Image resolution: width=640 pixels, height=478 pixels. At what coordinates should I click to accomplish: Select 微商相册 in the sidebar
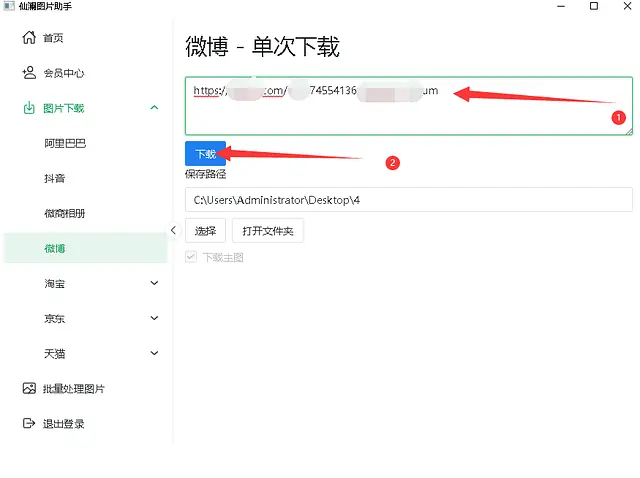(64, 213)
